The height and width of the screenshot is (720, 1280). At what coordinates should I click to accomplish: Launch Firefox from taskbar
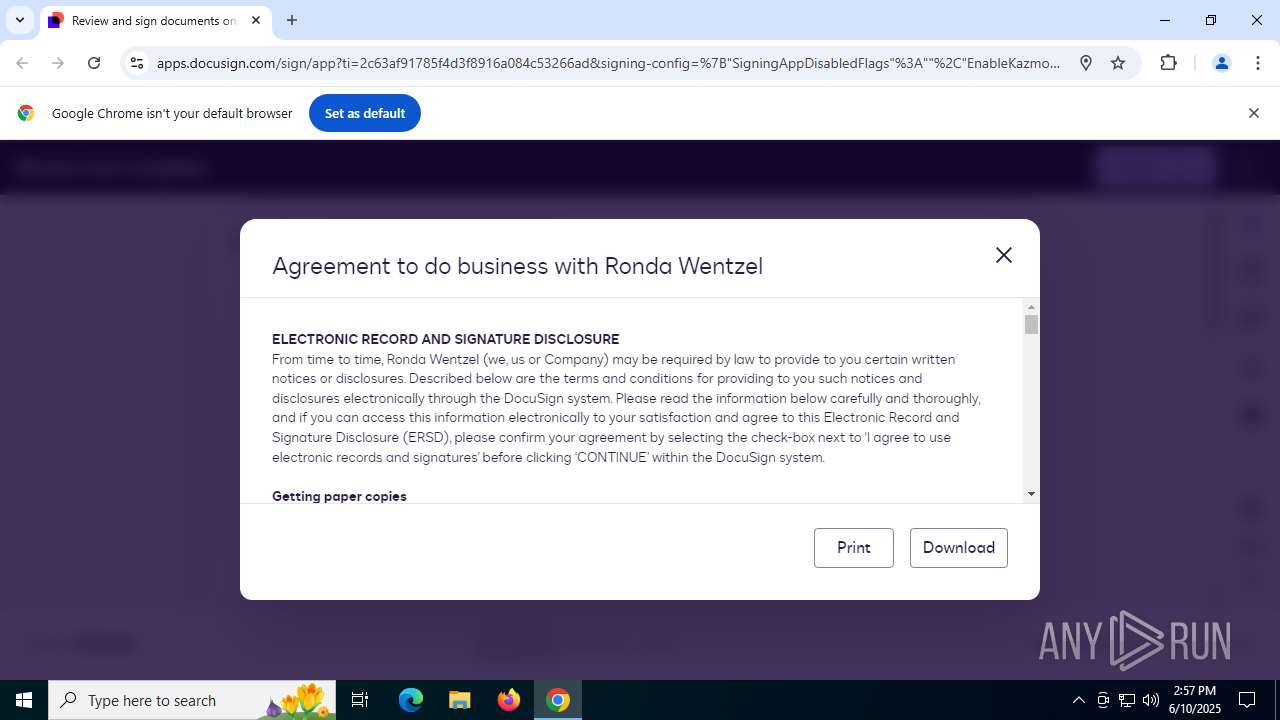(509, 700)
